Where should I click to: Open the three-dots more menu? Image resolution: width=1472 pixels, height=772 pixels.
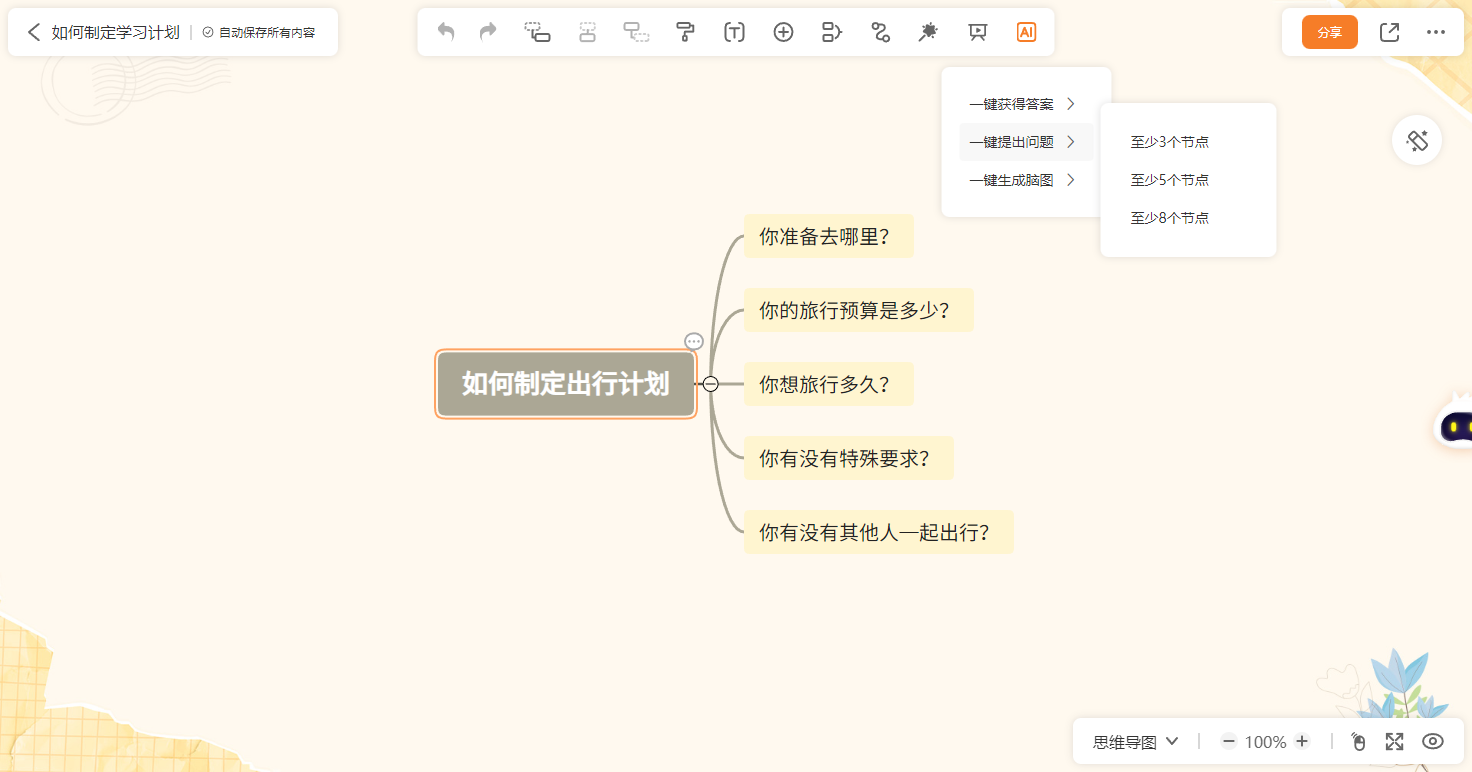(x=1436, y=32)
